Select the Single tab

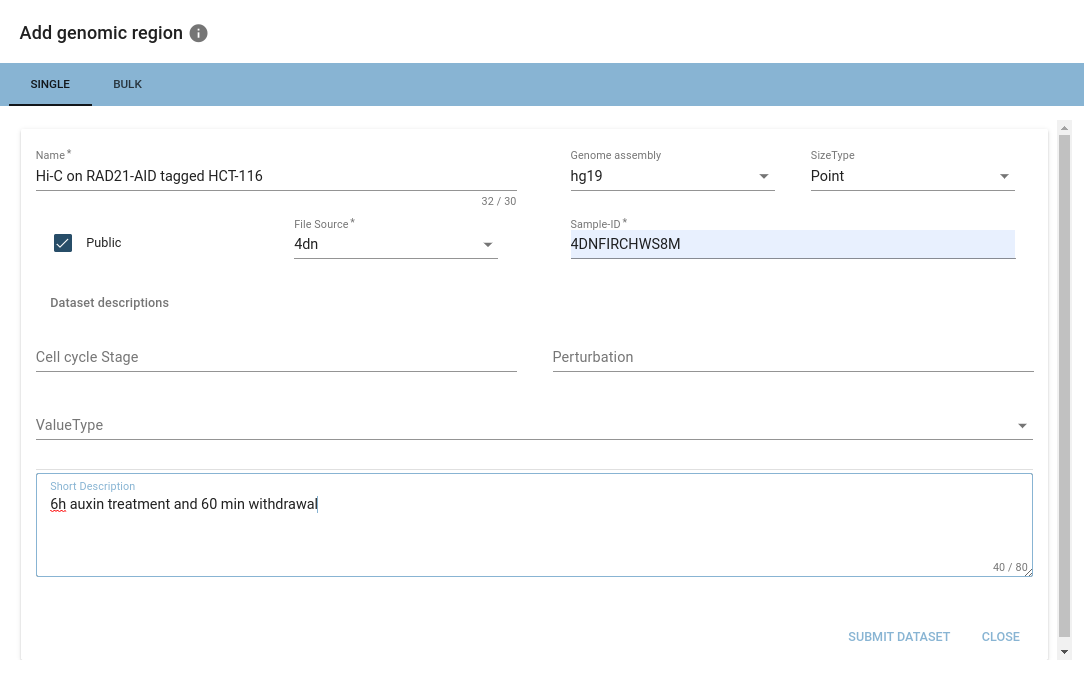pyautogui.click(x=50, y=85)
